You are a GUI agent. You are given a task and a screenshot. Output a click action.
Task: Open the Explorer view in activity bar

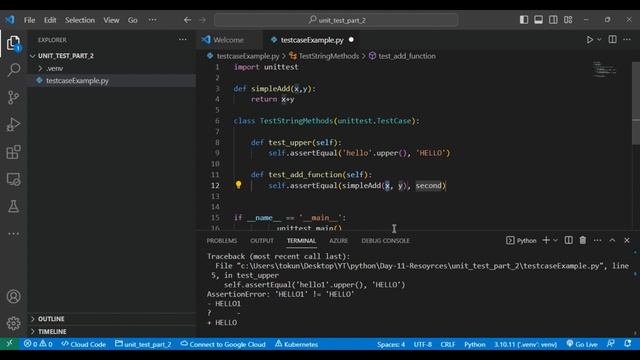click(x=13, y=43)
